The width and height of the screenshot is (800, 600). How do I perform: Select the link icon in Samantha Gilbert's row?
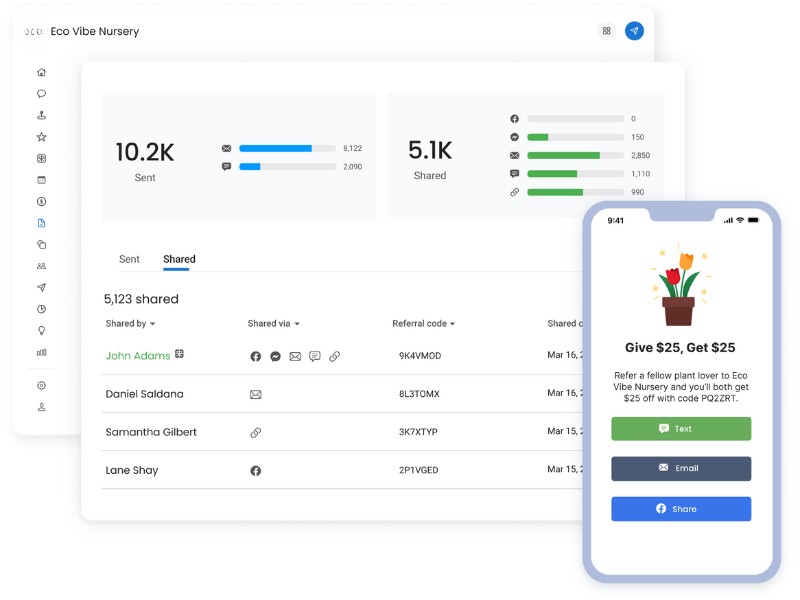[x=256, y=432]
